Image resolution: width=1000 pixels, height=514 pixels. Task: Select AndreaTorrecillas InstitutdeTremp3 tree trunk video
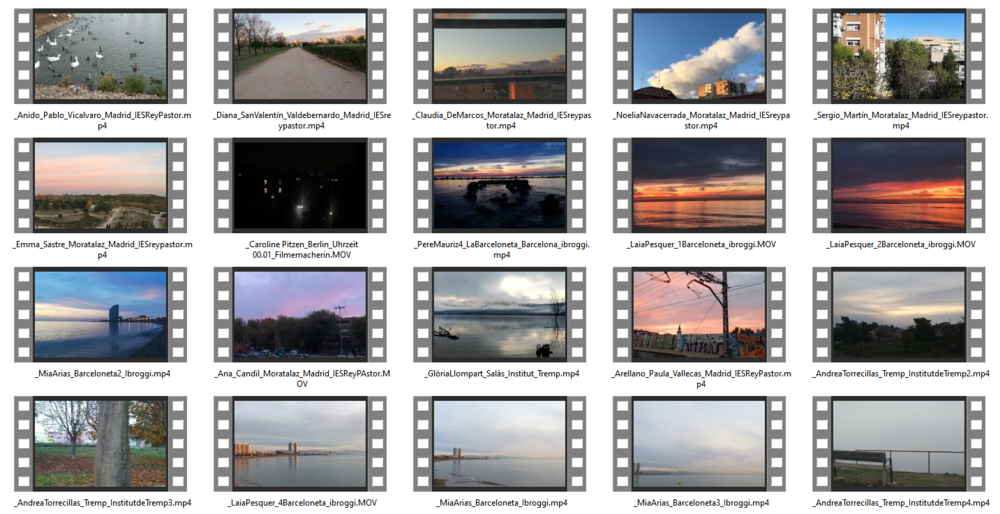(x=101, y=444)
